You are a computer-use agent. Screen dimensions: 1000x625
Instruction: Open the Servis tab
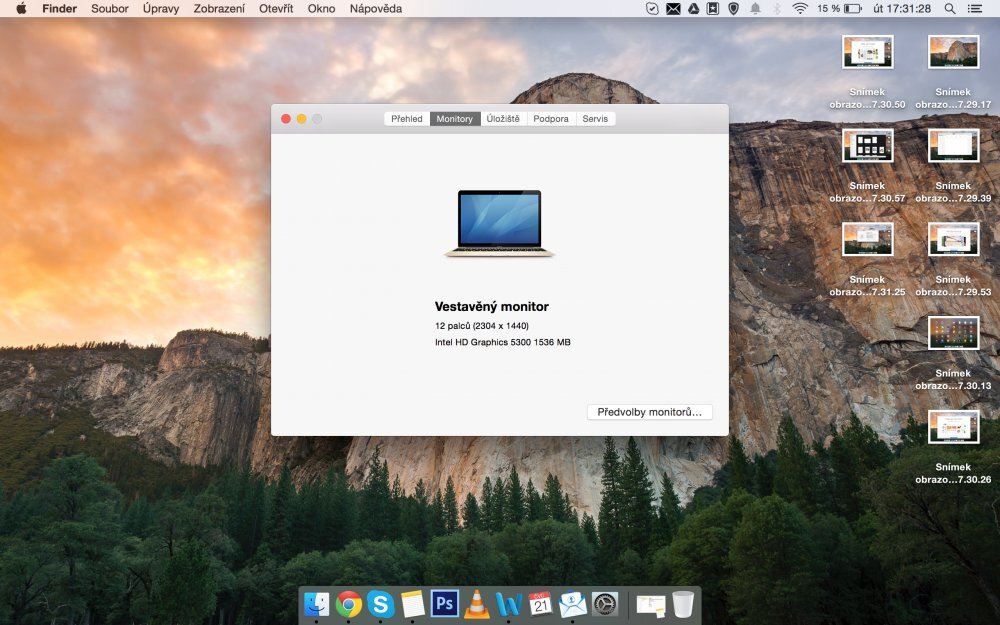point(596,118)
